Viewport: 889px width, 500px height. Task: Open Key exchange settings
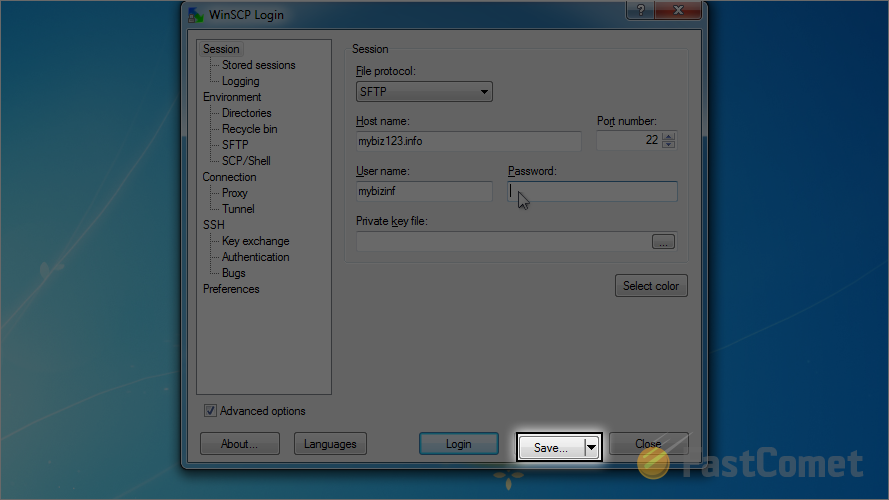[x=256, y=241]
